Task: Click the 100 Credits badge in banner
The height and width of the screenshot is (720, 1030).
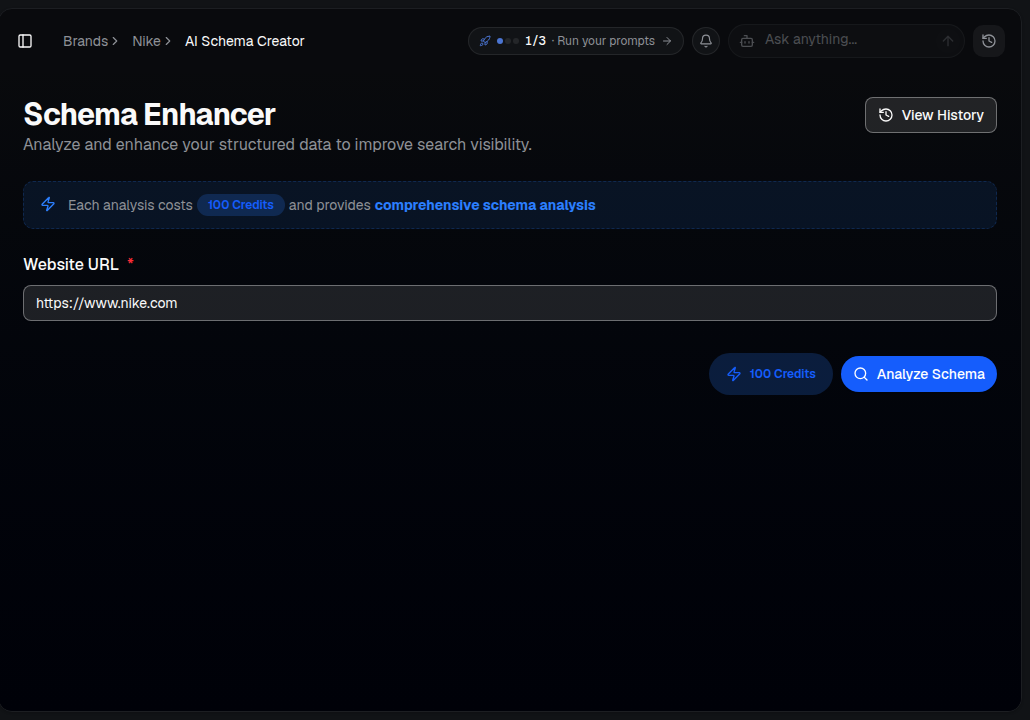Action: coord(240,205)
